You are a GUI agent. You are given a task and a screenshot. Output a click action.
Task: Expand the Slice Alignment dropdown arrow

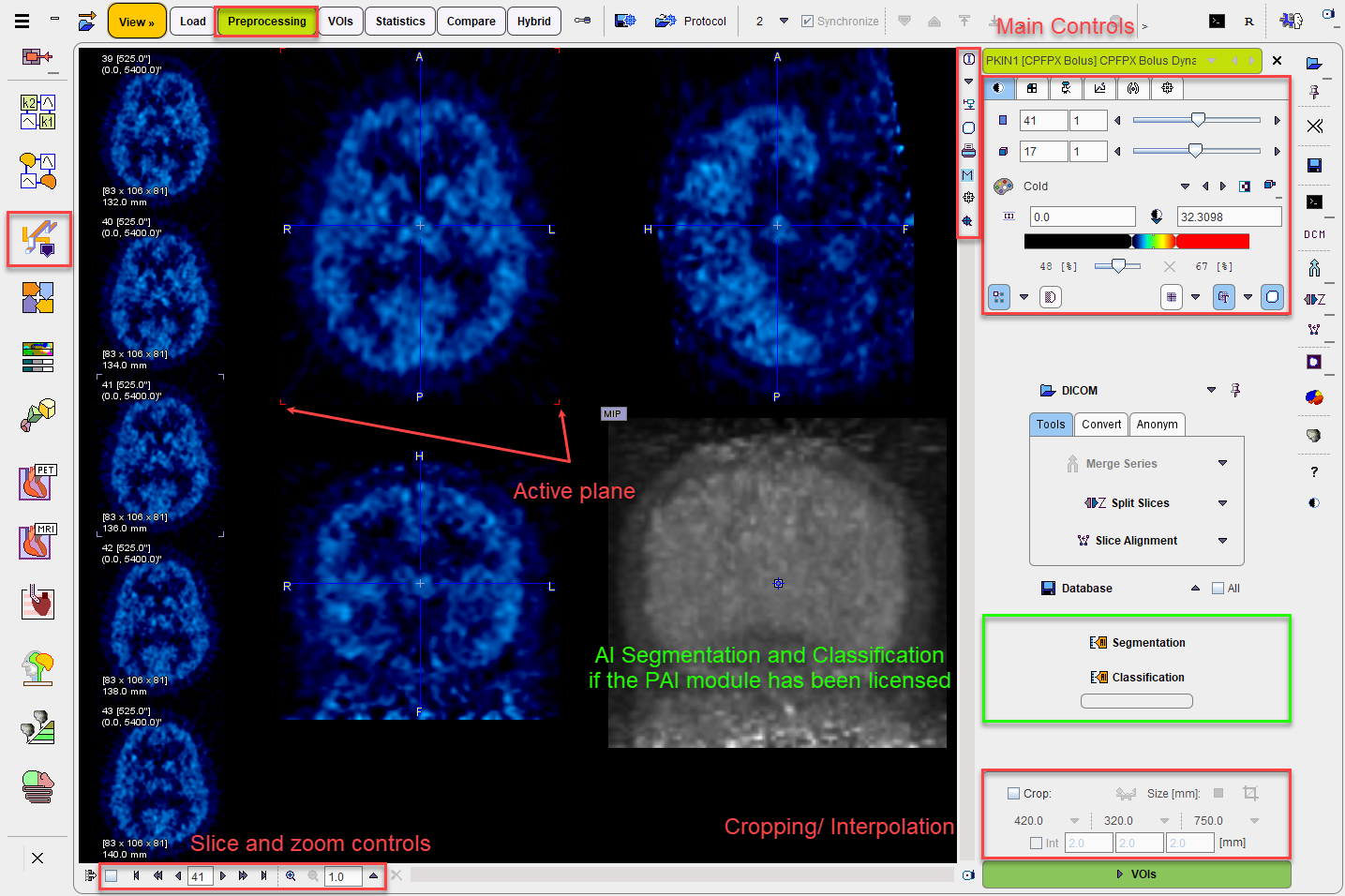coord(1222,540)
